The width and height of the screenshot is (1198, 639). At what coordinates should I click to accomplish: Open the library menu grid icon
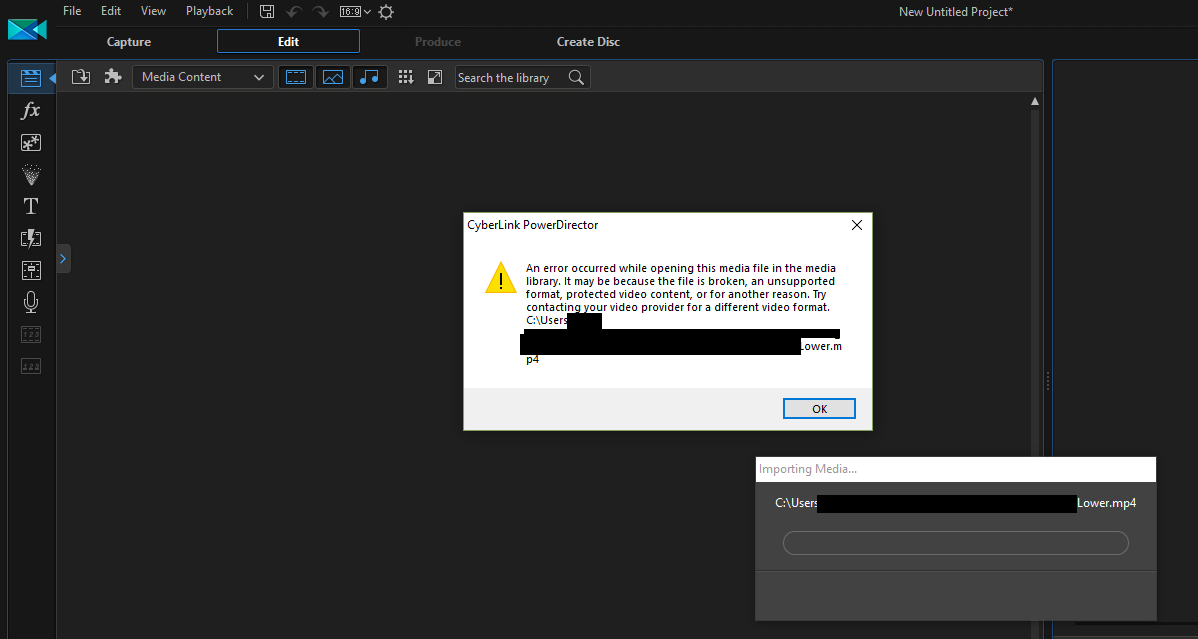click(406, 77)
